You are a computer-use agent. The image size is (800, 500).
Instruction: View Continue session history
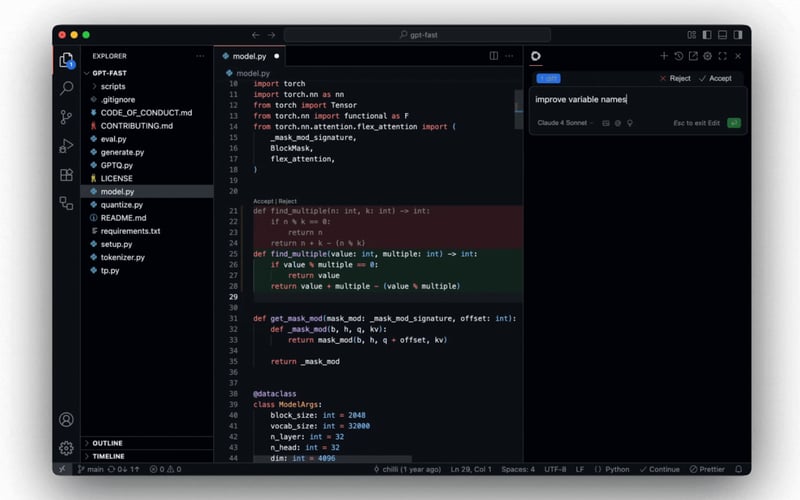pyautogui.click(x=679, y=56)
